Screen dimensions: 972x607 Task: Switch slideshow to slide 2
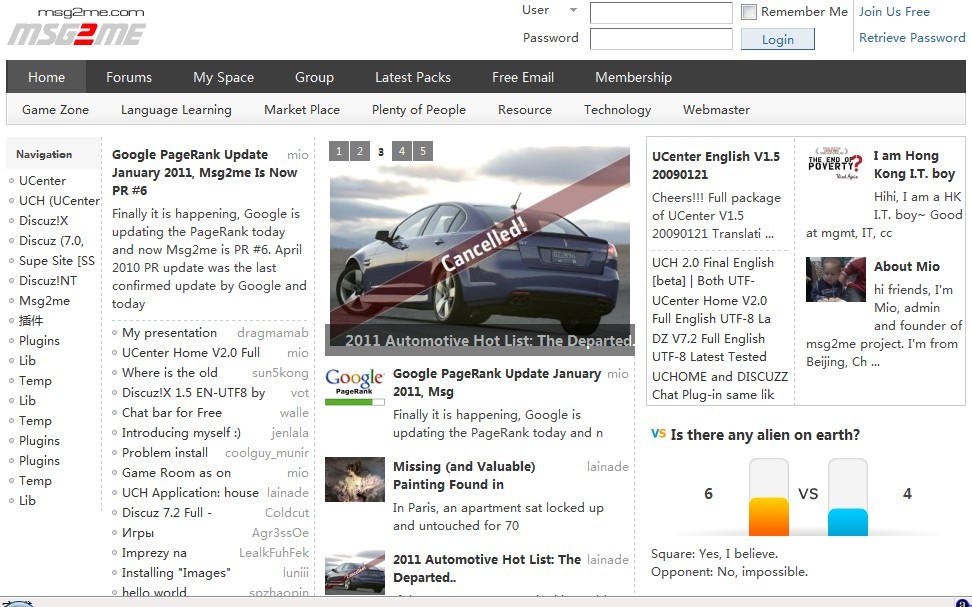360,151
